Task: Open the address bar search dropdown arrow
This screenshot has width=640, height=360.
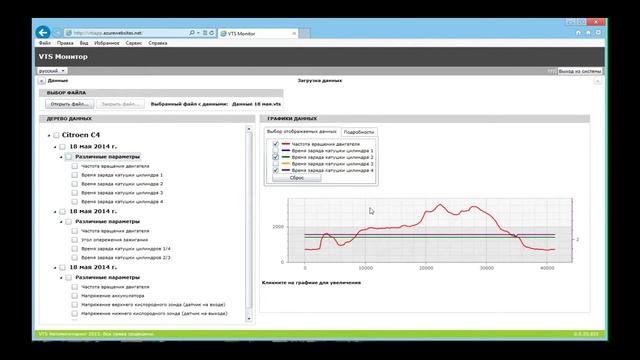Action: (x=198, y=33)
